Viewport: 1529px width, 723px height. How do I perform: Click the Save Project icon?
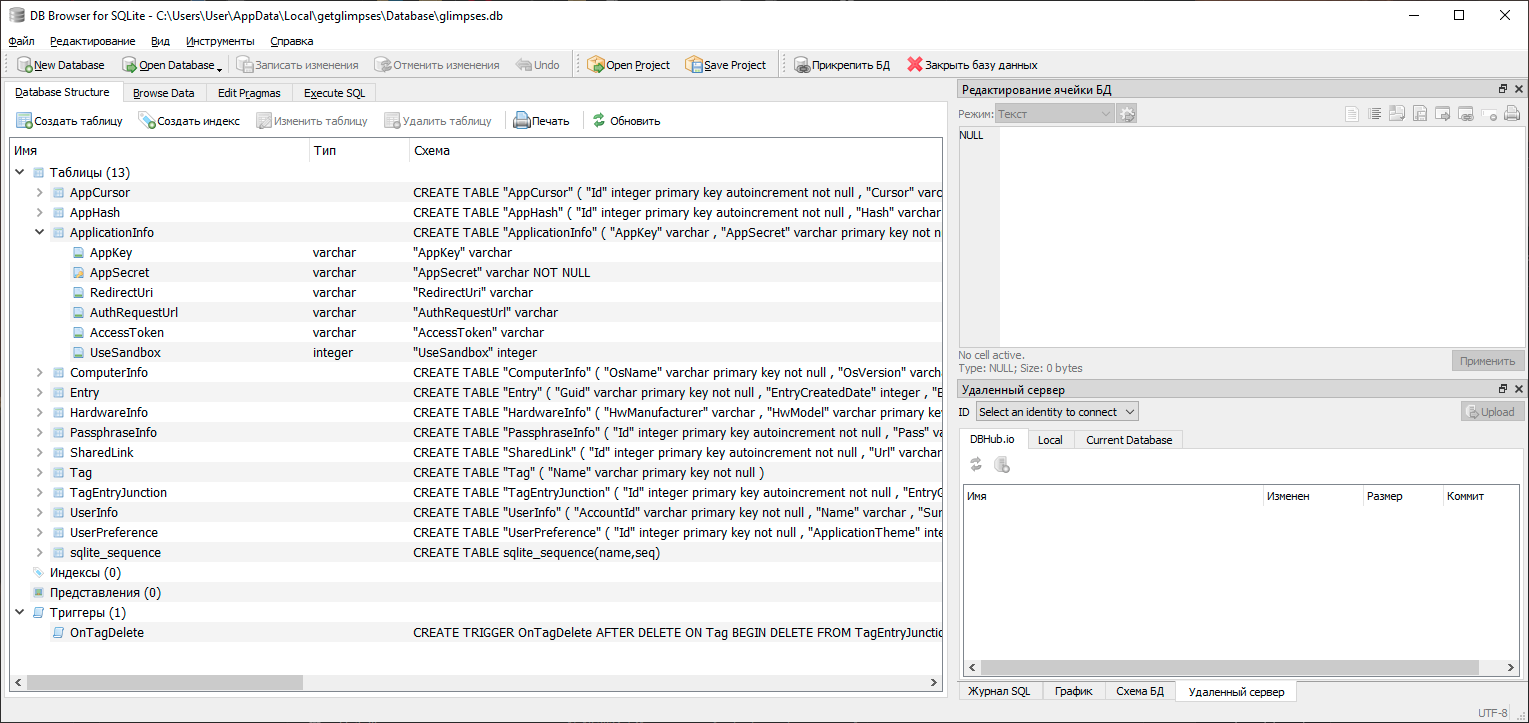[693, 65]
